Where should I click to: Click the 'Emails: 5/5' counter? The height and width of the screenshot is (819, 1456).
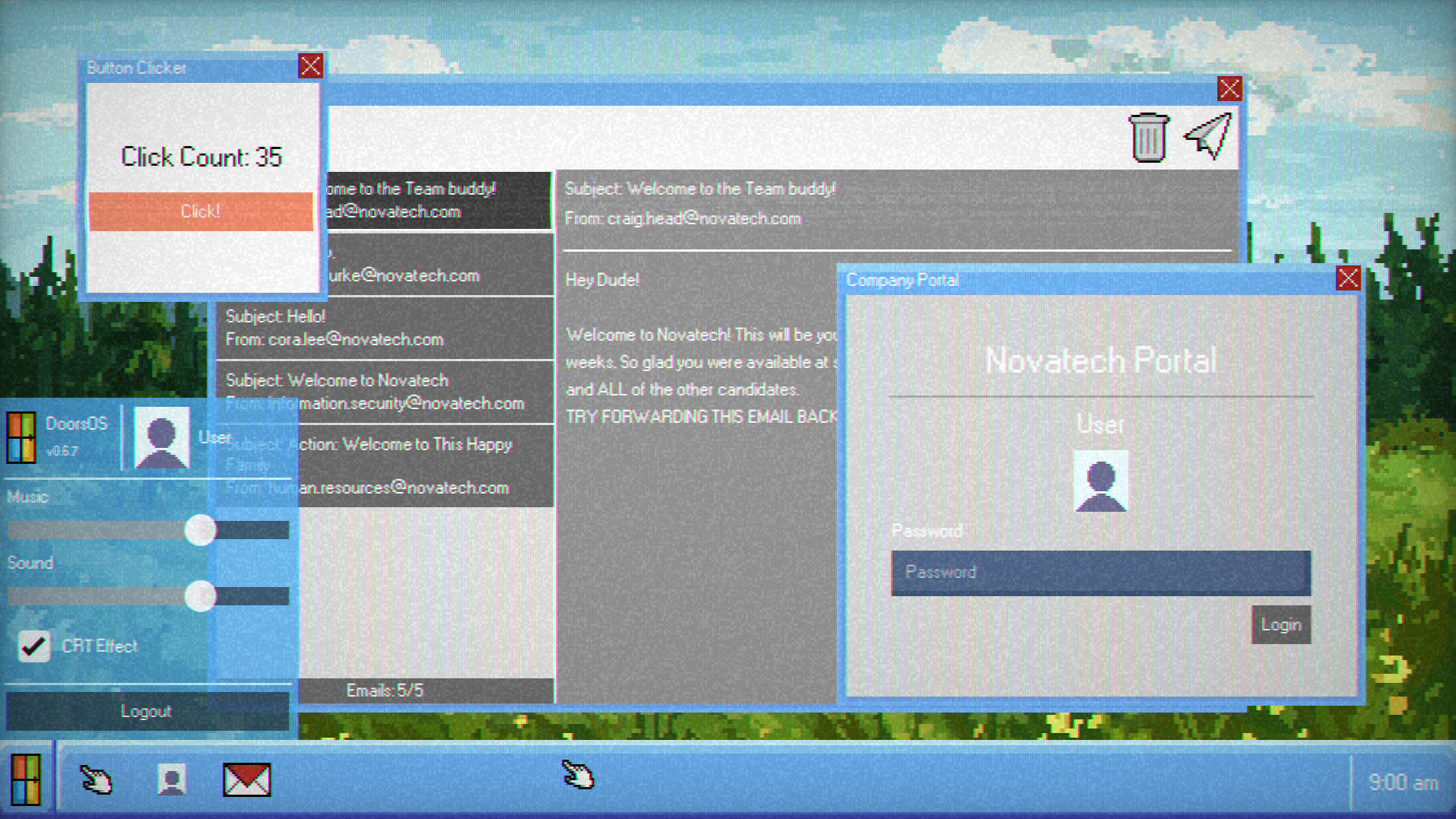click(385, 690)
